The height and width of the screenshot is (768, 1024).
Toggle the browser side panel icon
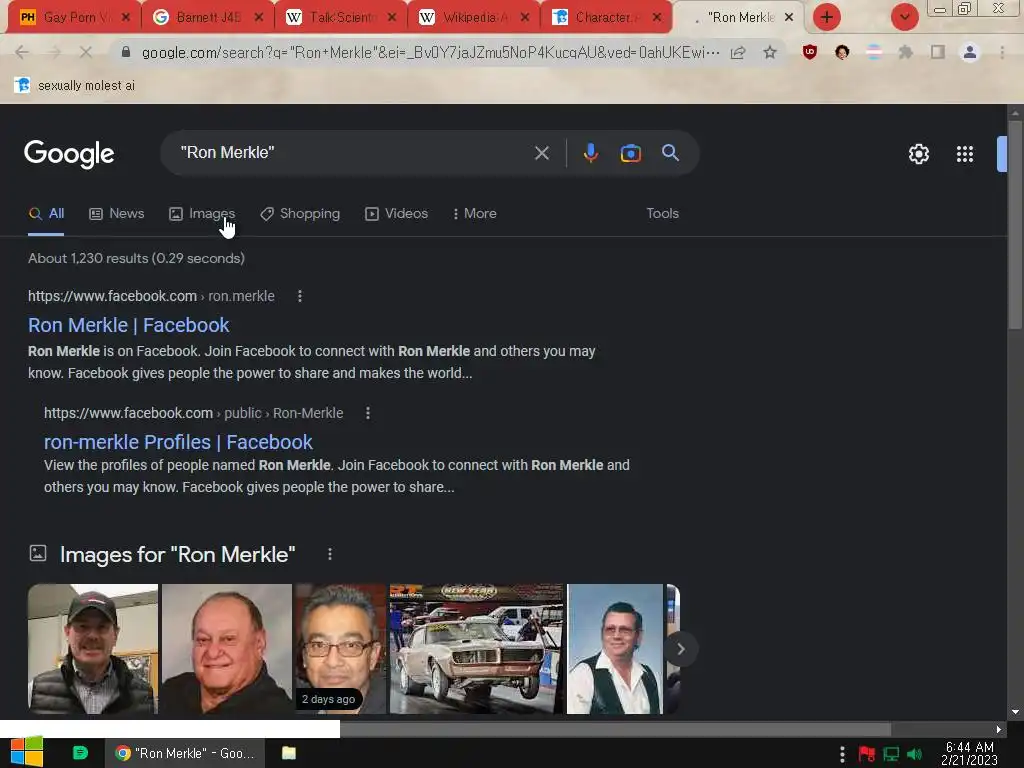[938, 52]
